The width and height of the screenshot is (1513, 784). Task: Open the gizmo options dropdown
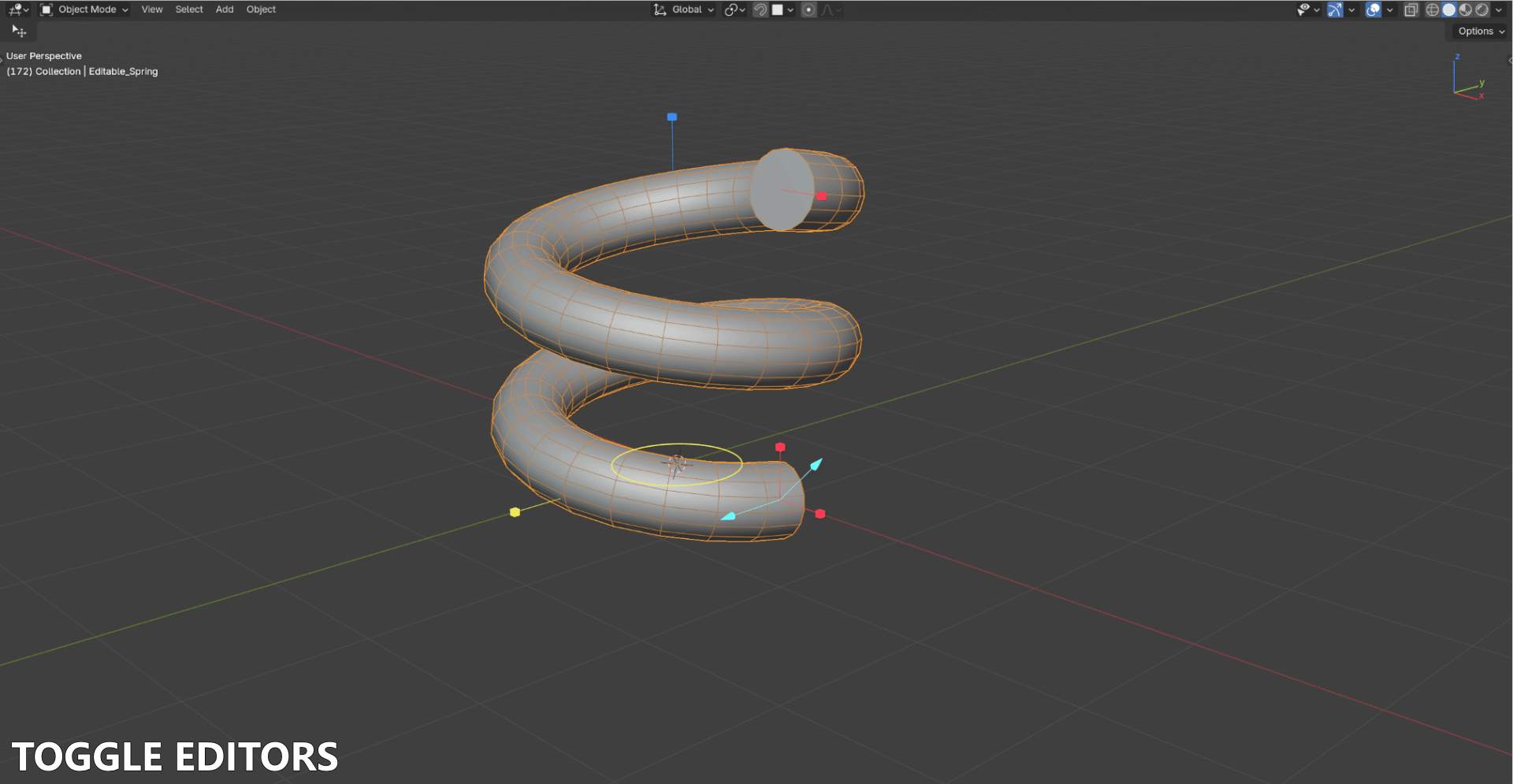point(1352,9)
